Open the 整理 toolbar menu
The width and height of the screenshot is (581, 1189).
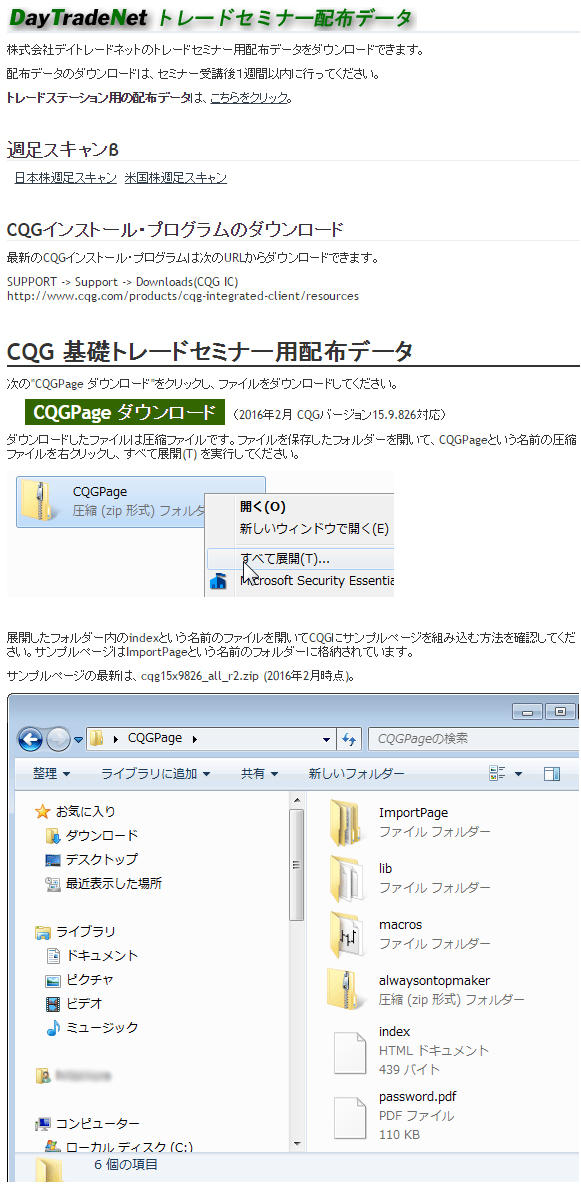(51, 773)
